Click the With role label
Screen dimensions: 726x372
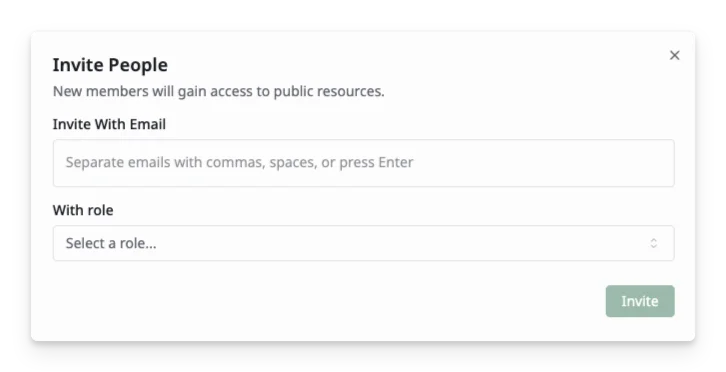coord(83,210)
